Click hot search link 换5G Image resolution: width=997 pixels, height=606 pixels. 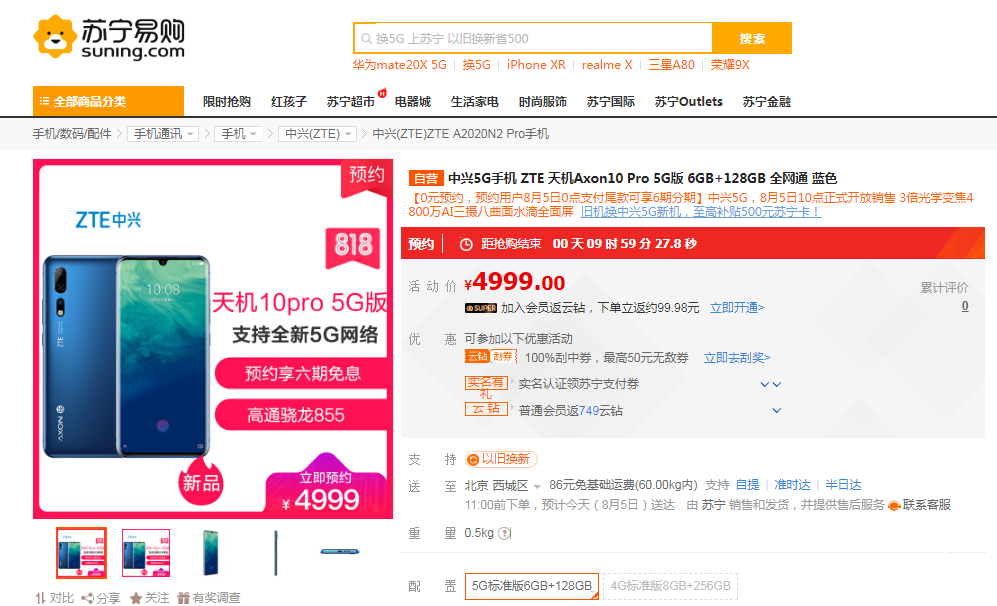coord(476,65)
